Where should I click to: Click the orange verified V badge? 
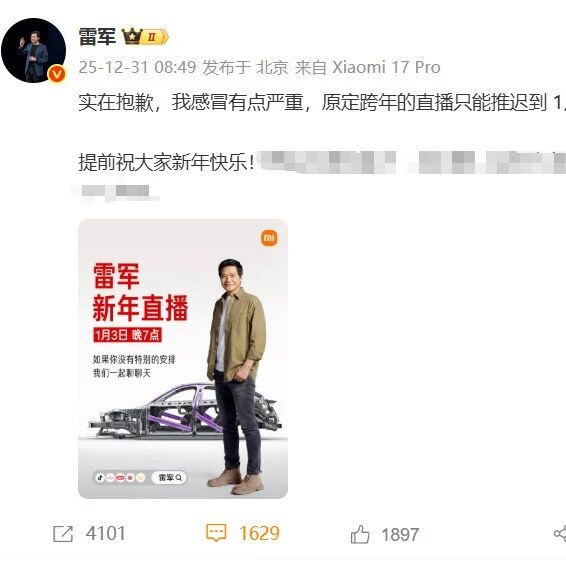pyautogui.click(x=57, y=74)
